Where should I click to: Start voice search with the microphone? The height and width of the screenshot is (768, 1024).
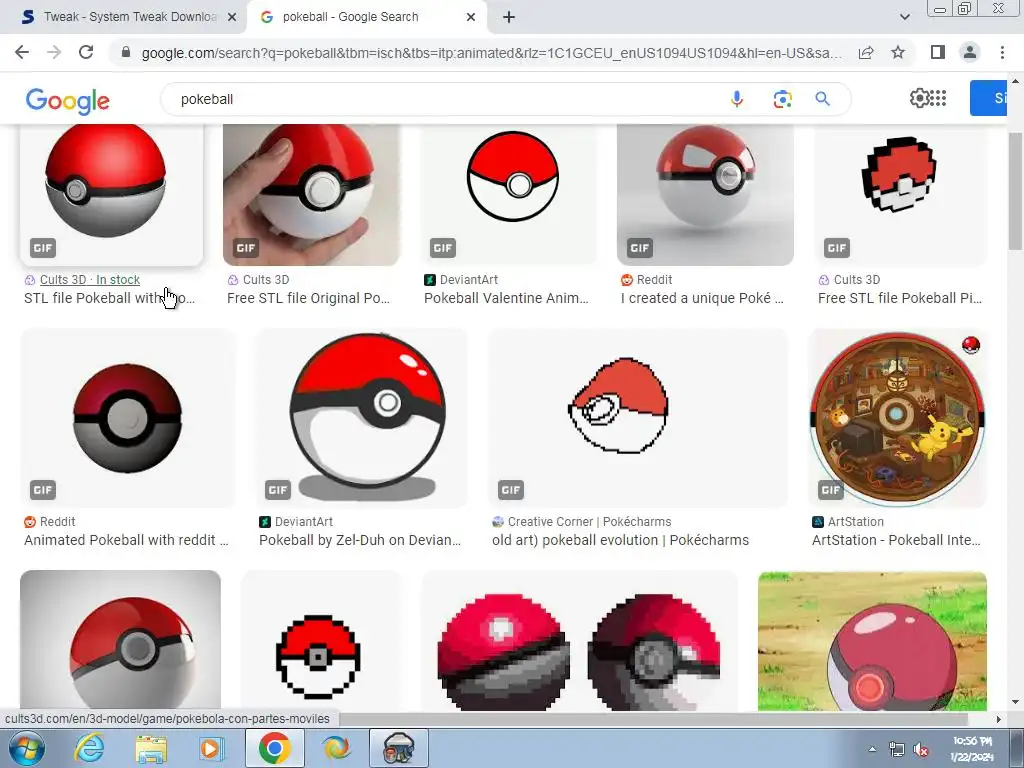point(737,99)
